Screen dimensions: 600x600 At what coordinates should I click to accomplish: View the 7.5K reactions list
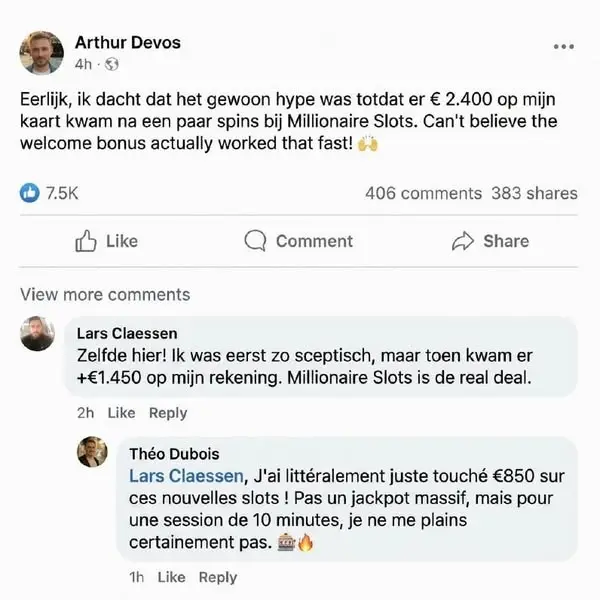[x=62, y=193]
